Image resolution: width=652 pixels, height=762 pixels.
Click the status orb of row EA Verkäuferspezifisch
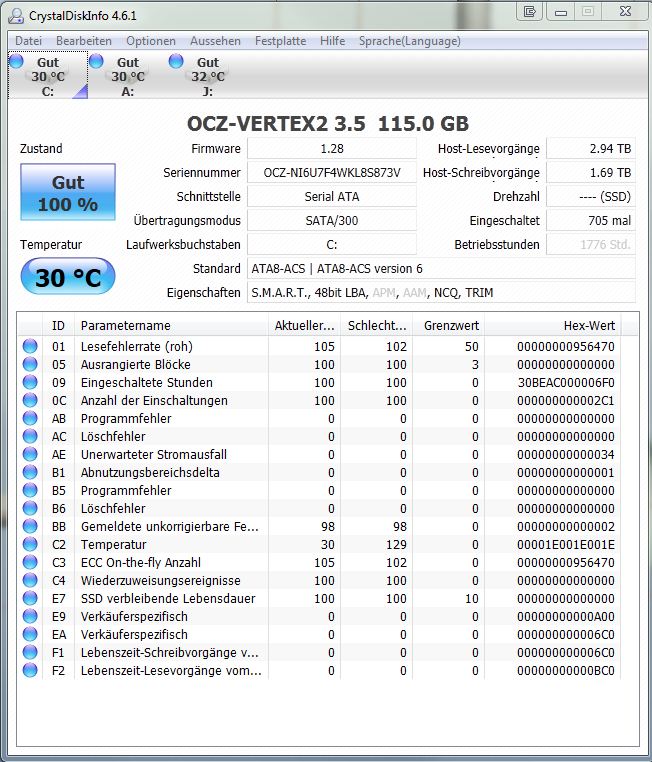coord(30,634)
